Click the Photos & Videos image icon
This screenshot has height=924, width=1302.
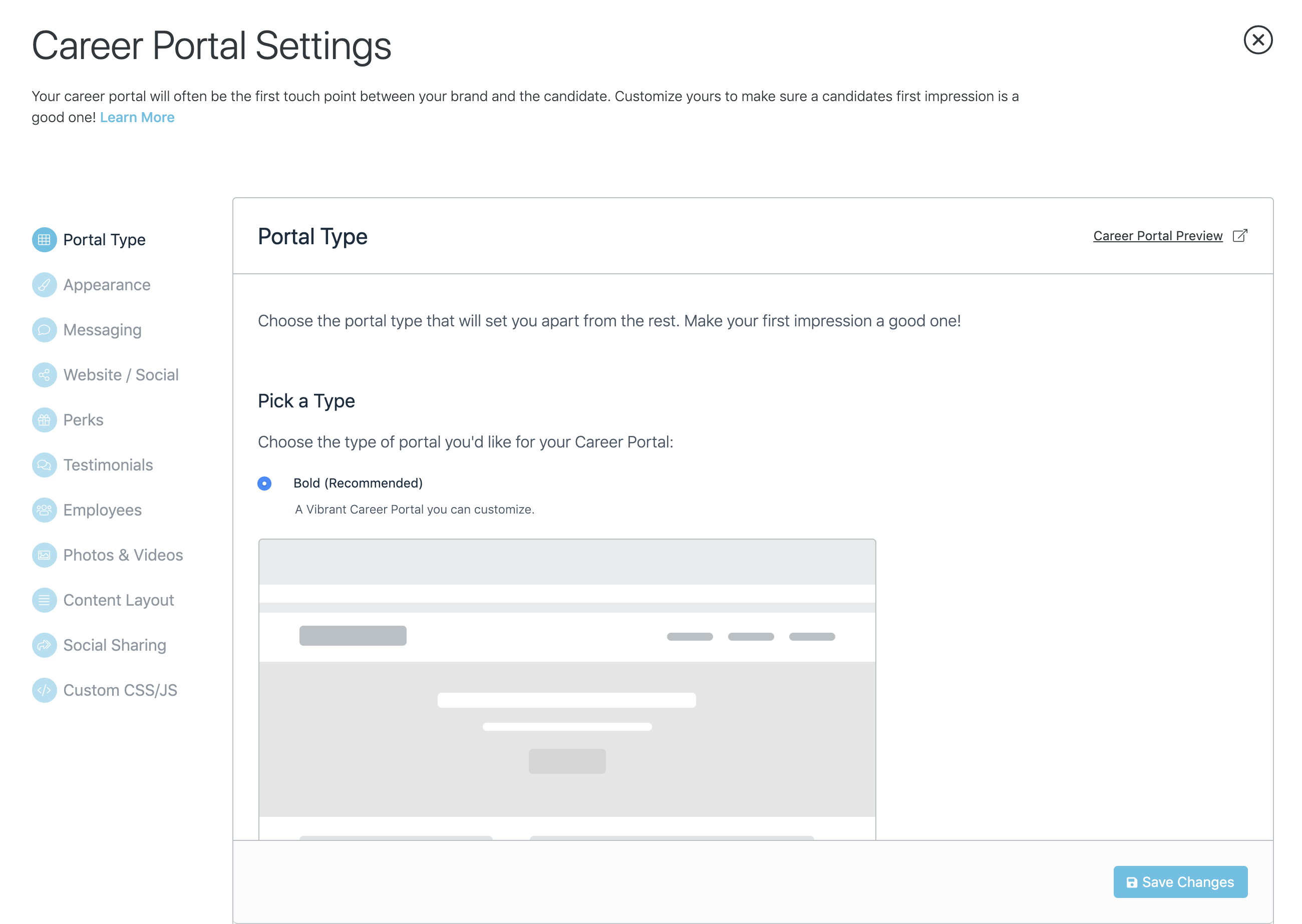(x=44, y=555)
